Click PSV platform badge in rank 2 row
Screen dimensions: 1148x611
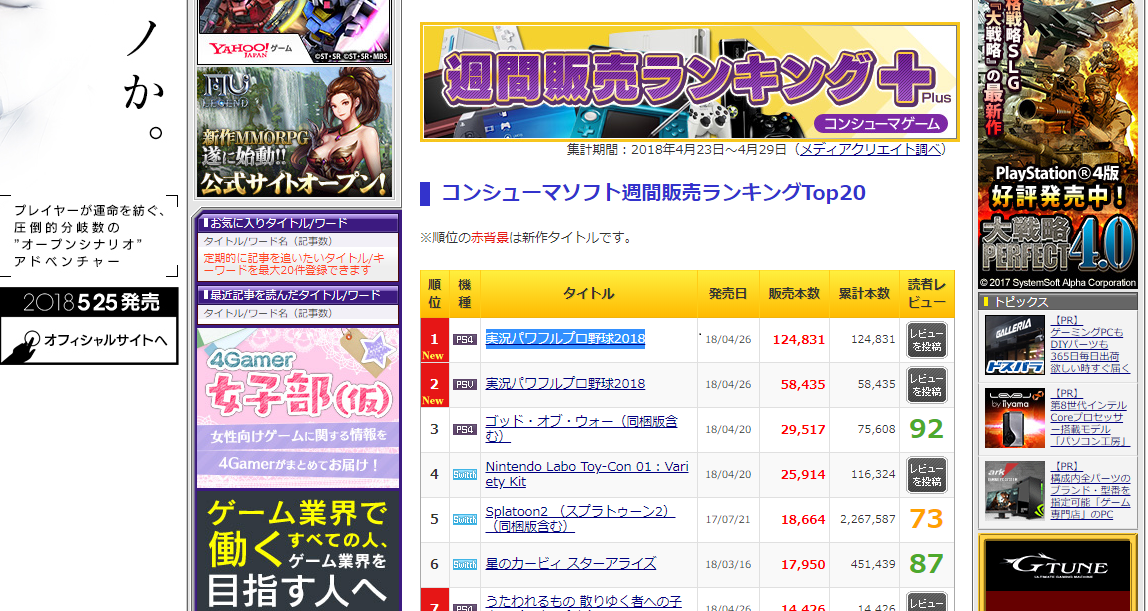464,384
